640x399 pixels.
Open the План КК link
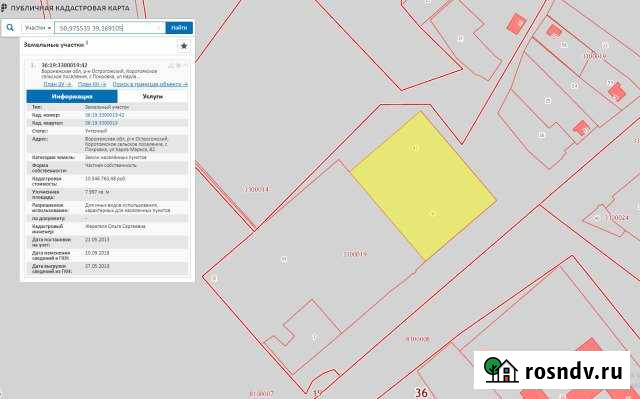[x=92, y=84]
